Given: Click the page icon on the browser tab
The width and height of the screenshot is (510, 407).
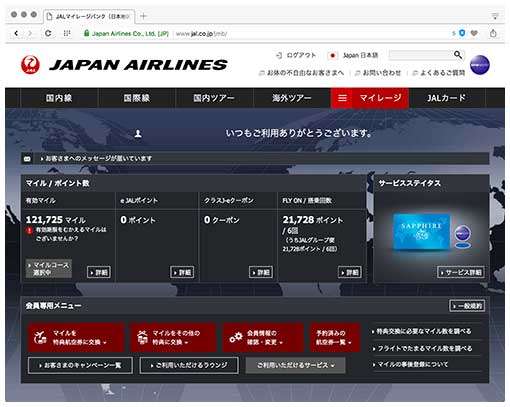Looking at the screenshot, I should pyautogui.click(x=49, y=16).
